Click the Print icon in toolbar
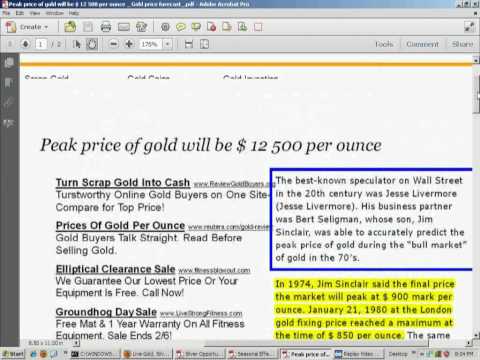 pos(106,27)
